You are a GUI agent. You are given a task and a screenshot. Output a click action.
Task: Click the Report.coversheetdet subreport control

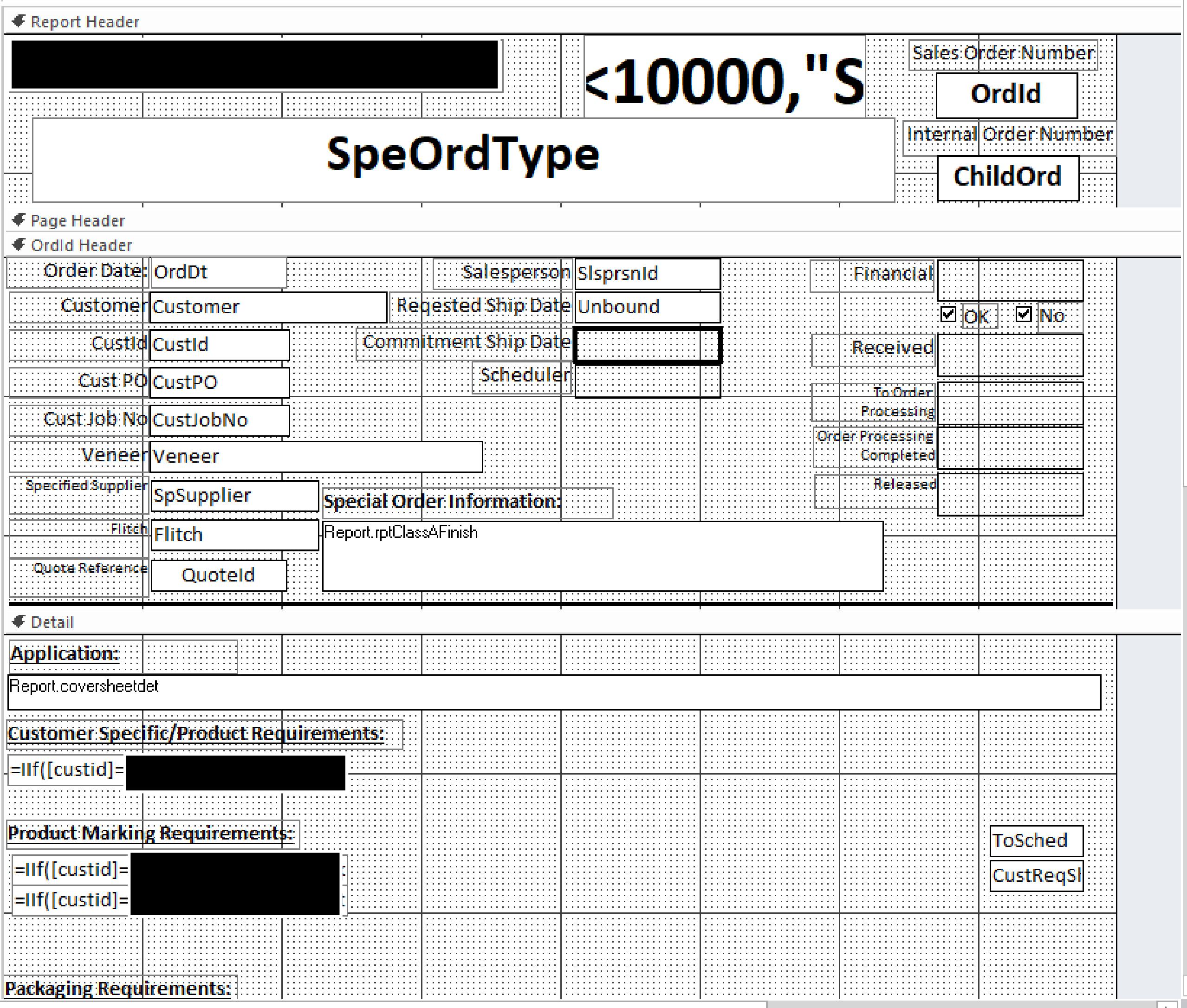(553, 692)
